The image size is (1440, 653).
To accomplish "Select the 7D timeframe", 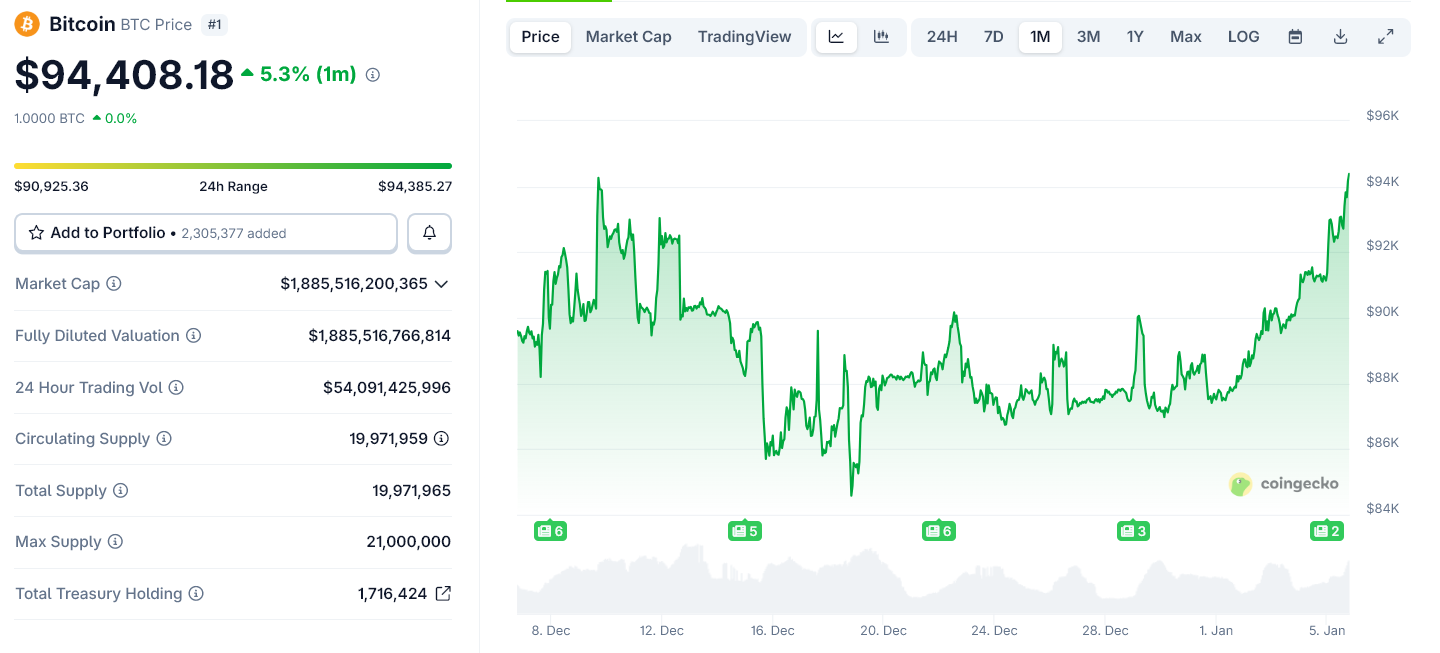I will click(993, 36).
